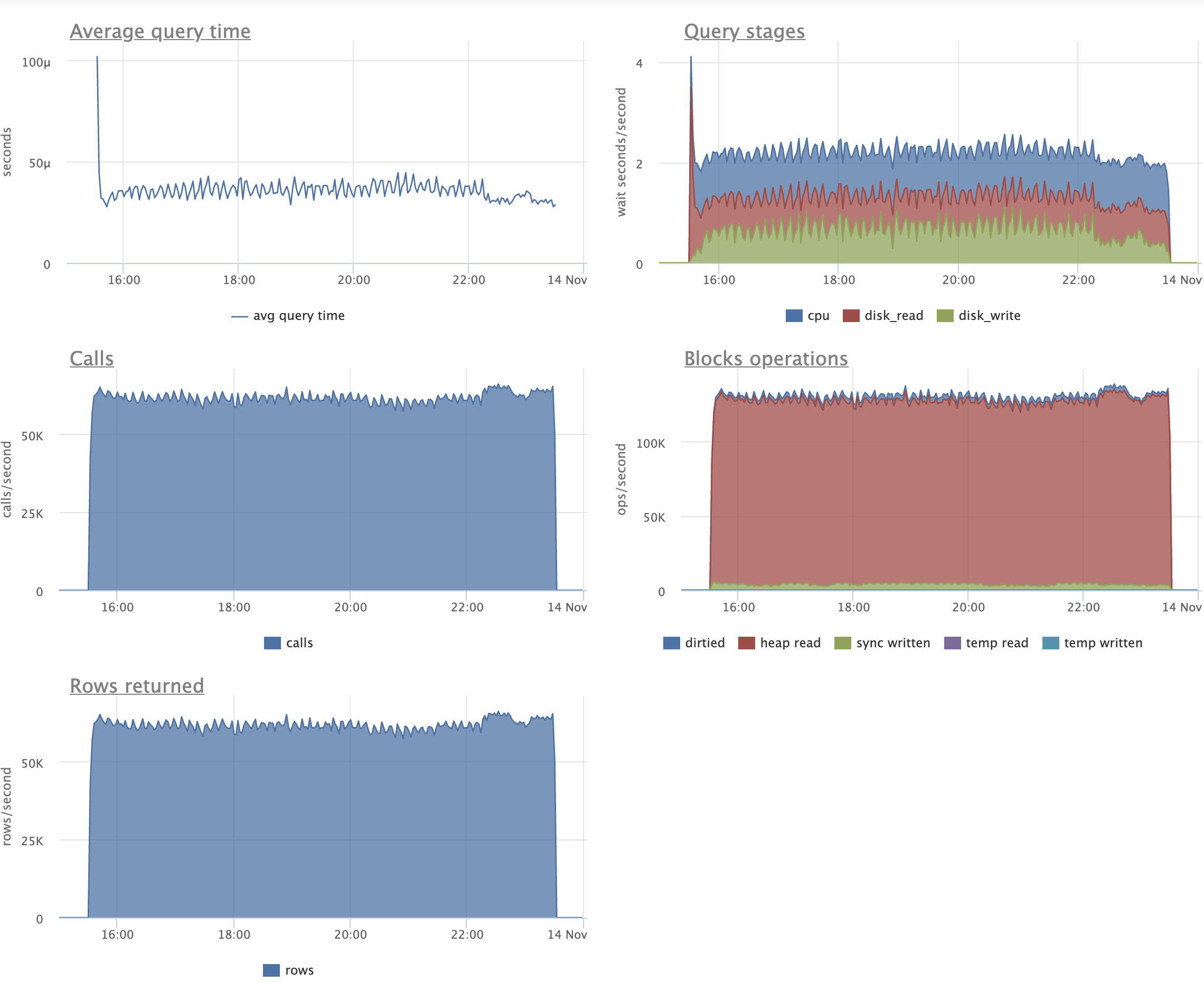This screenshot has height=982, width=1204.
Task: Toggle the rows legend swatch
Action: click(x=271, y=970)
